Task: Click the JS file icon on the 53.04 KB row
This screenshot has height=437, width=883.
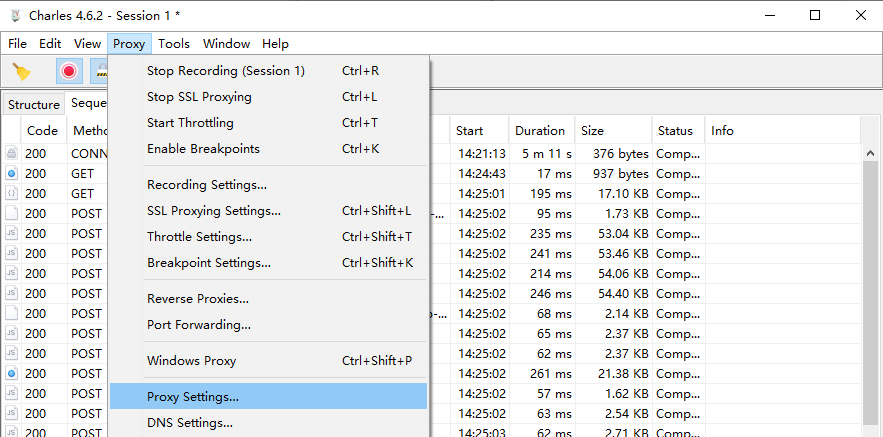Action: (11, 233)
